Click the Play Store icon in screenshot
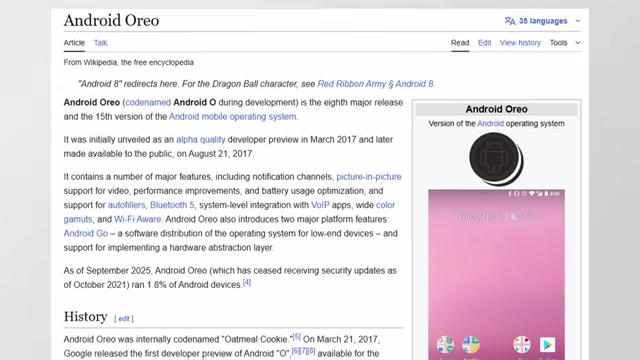 click(x=547, y=345)
